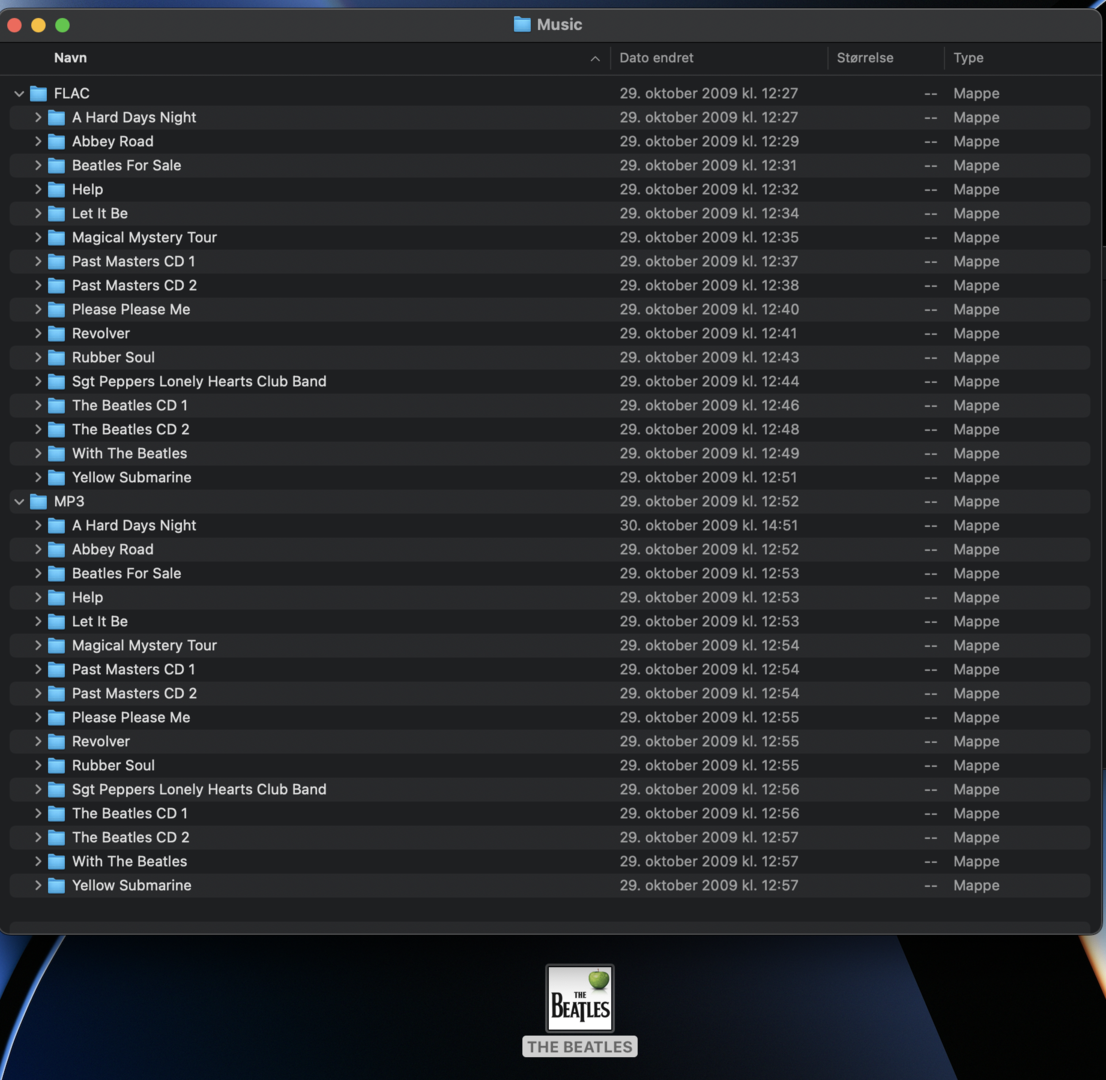Click the green zoom window button
The image size is (1106, 1080).
[62, 25]
